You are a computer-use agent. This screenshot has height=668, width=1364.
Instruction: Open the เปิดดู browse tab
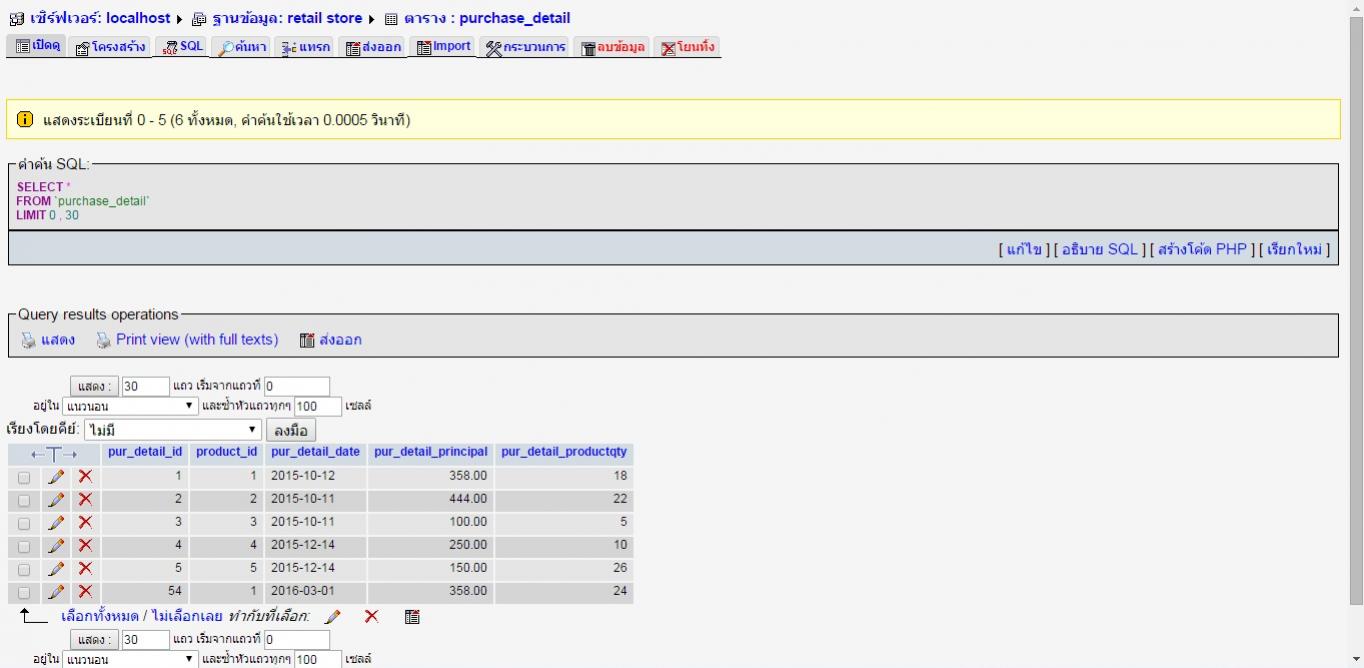tap(38, 47)
